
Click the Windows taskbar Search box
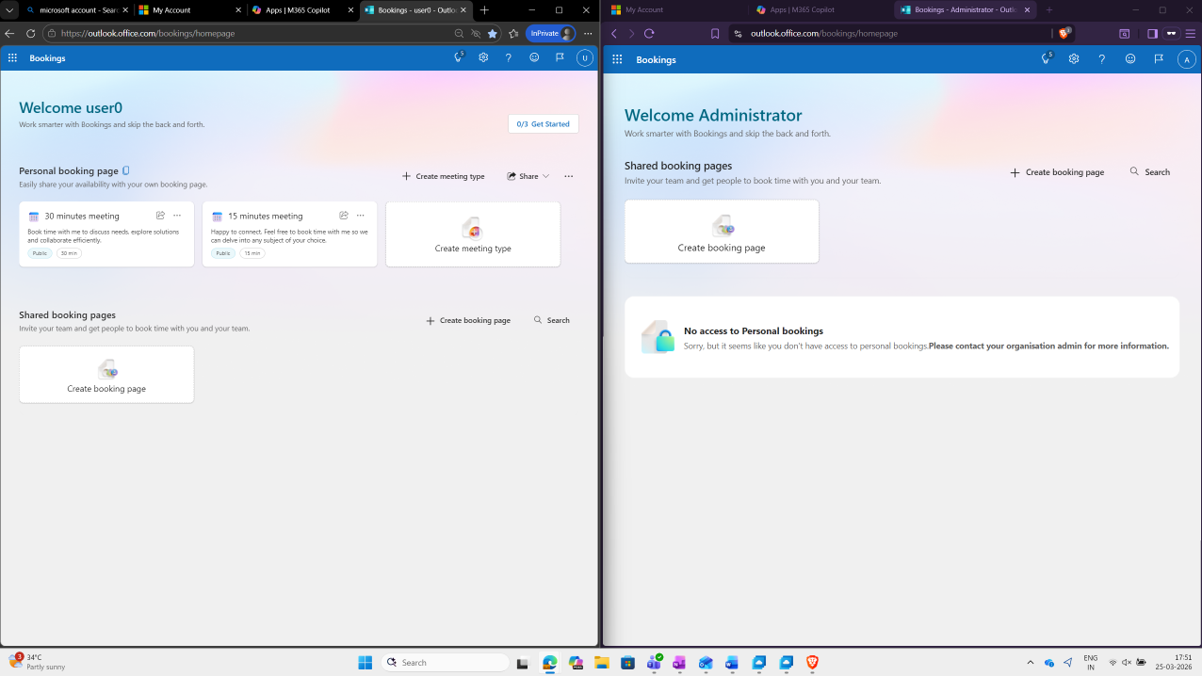point(445,662)
